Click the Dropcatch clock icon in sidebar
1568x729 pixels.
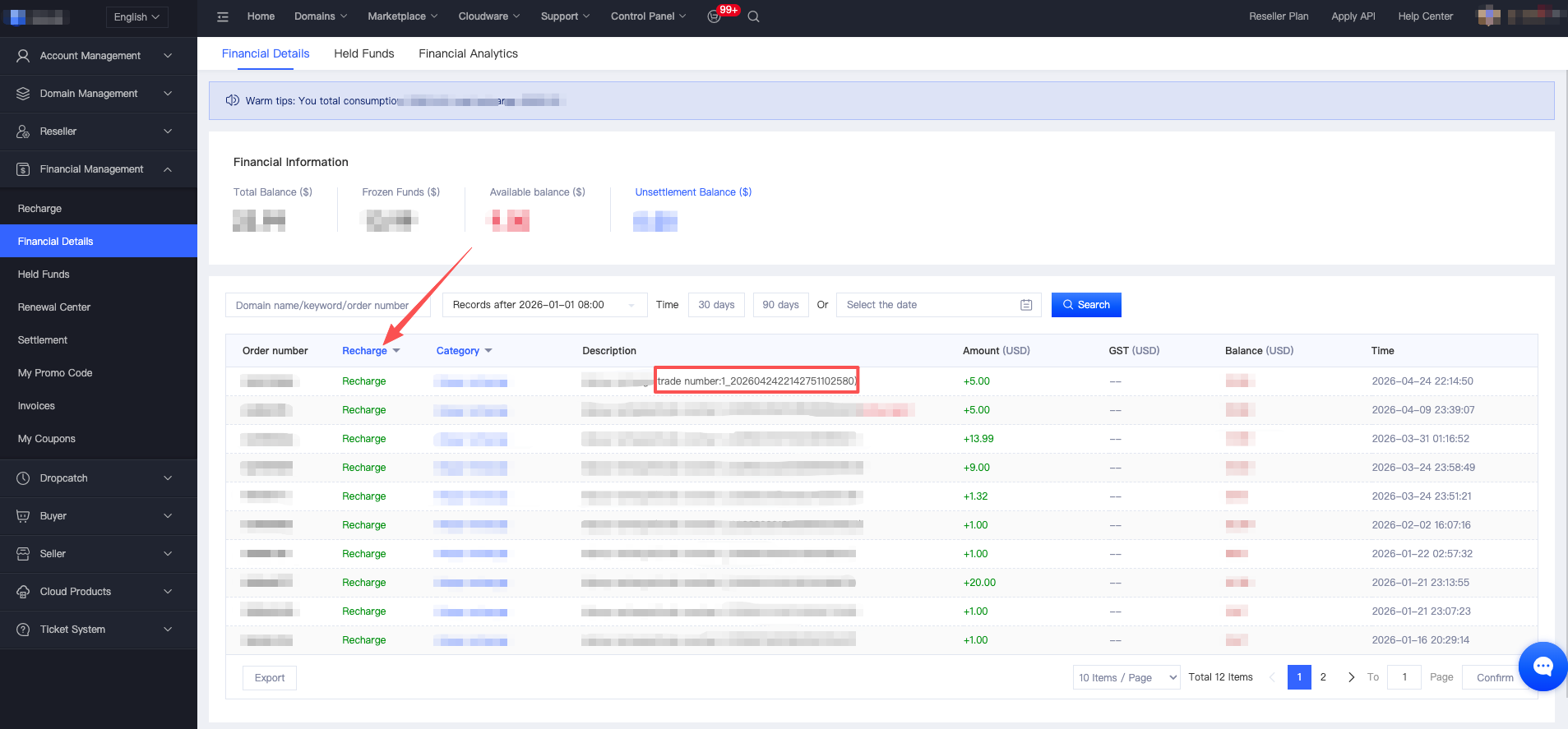click(x=23, y=478)
